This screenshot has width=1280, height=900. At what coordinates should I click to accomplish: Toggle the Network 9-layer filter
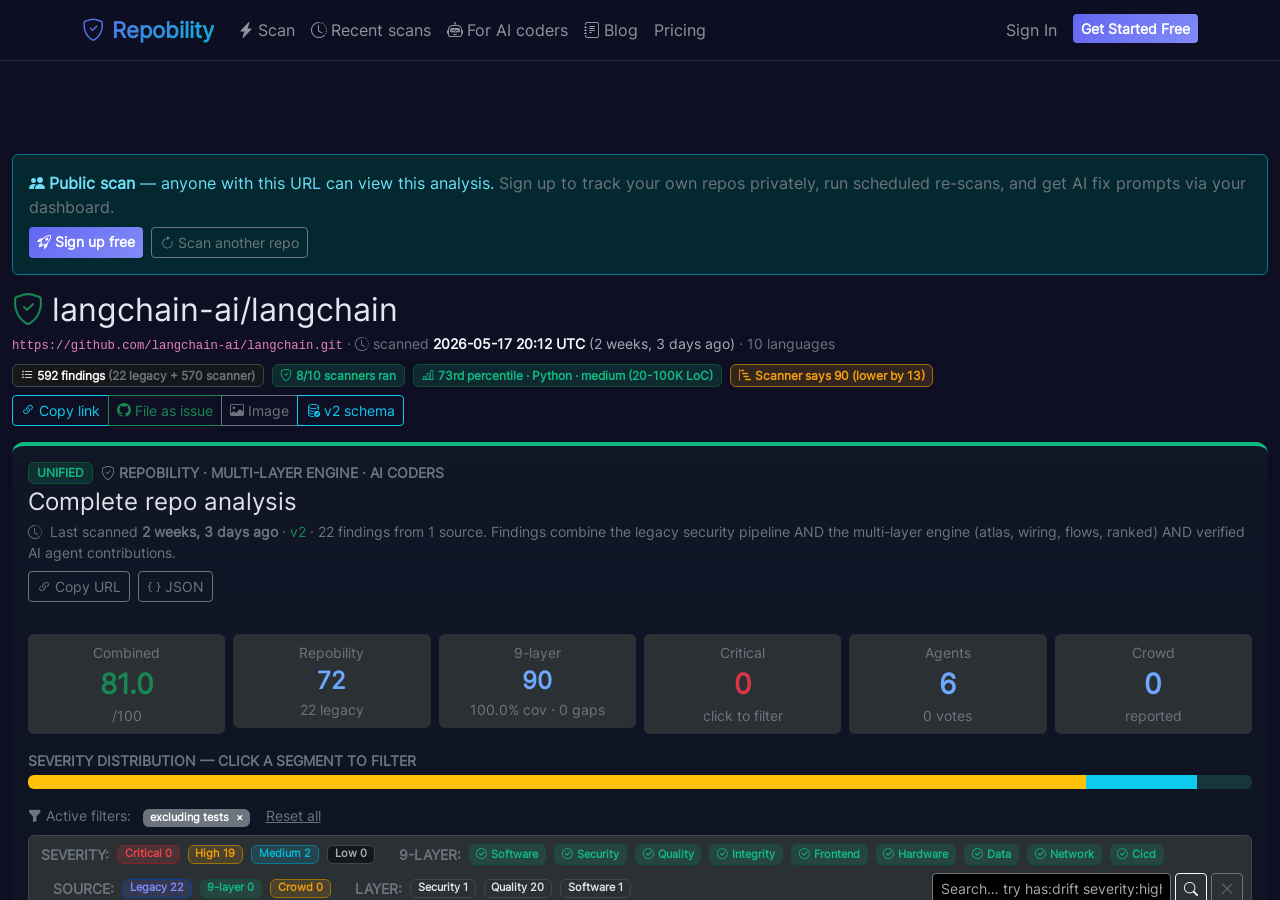point(1064,854)
